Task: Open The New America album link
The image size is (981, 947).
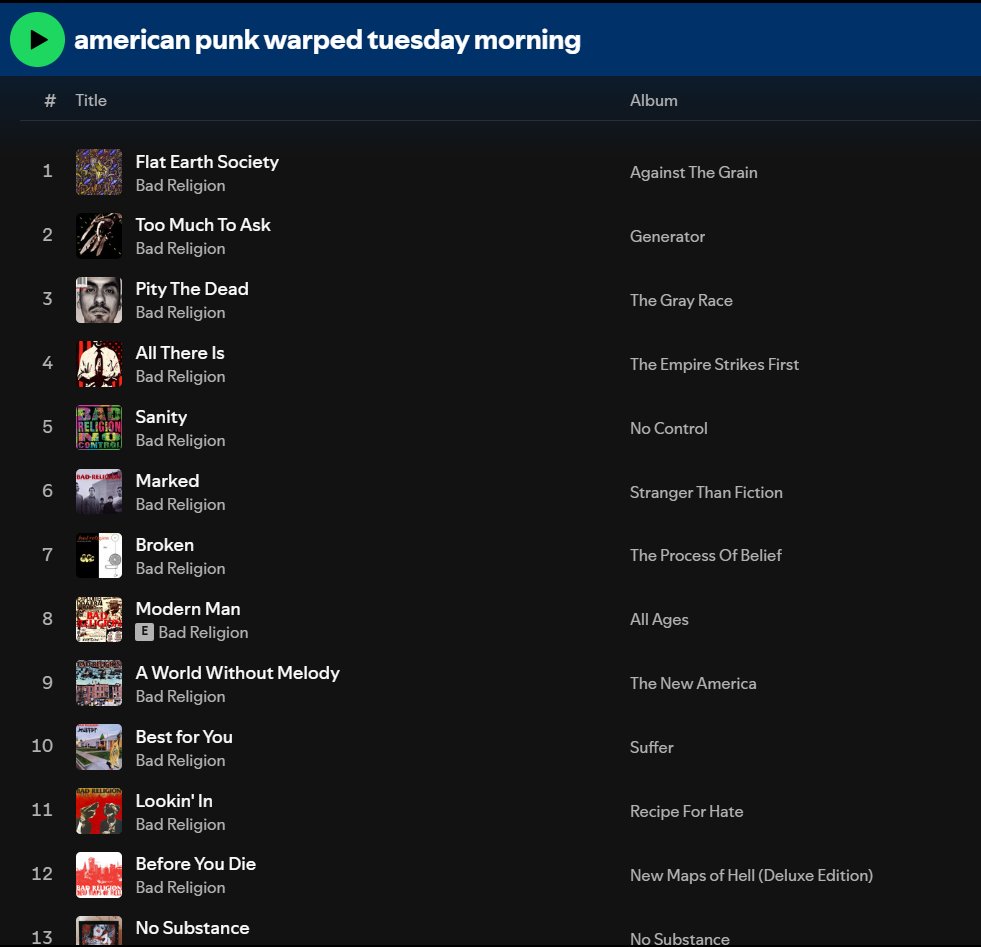Action: 693,684
